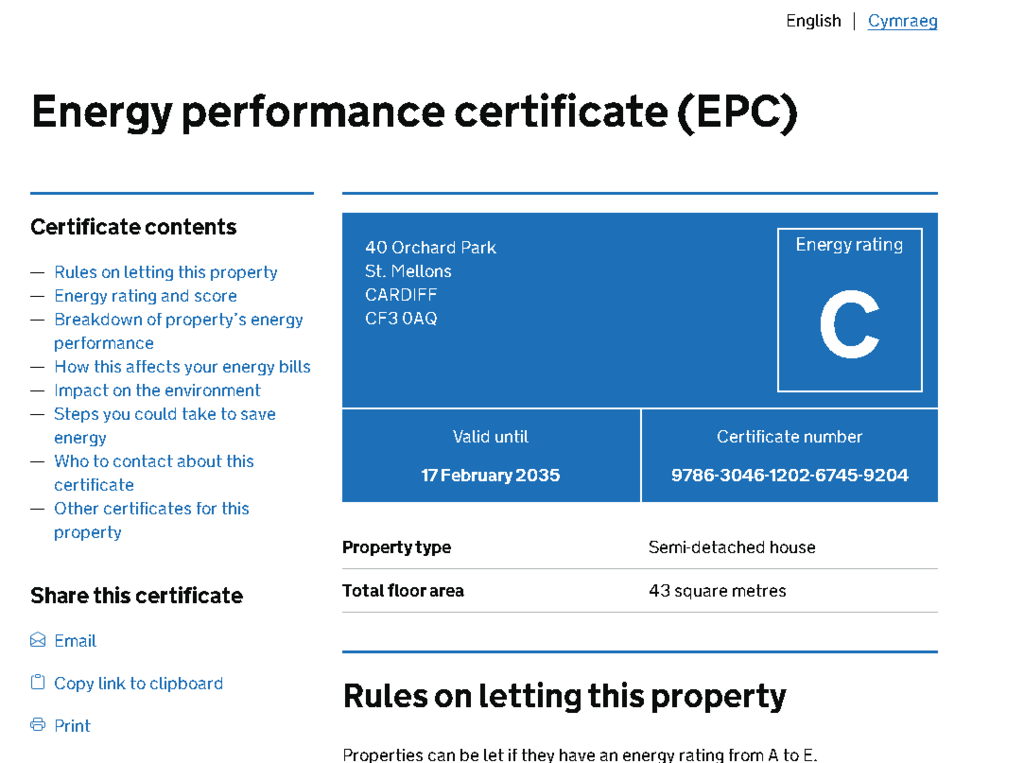Screen dimensions: 1024x763
Task: Click the postcode CF3 0AQ
Action: pyautogui.click(x=401, y=318)
